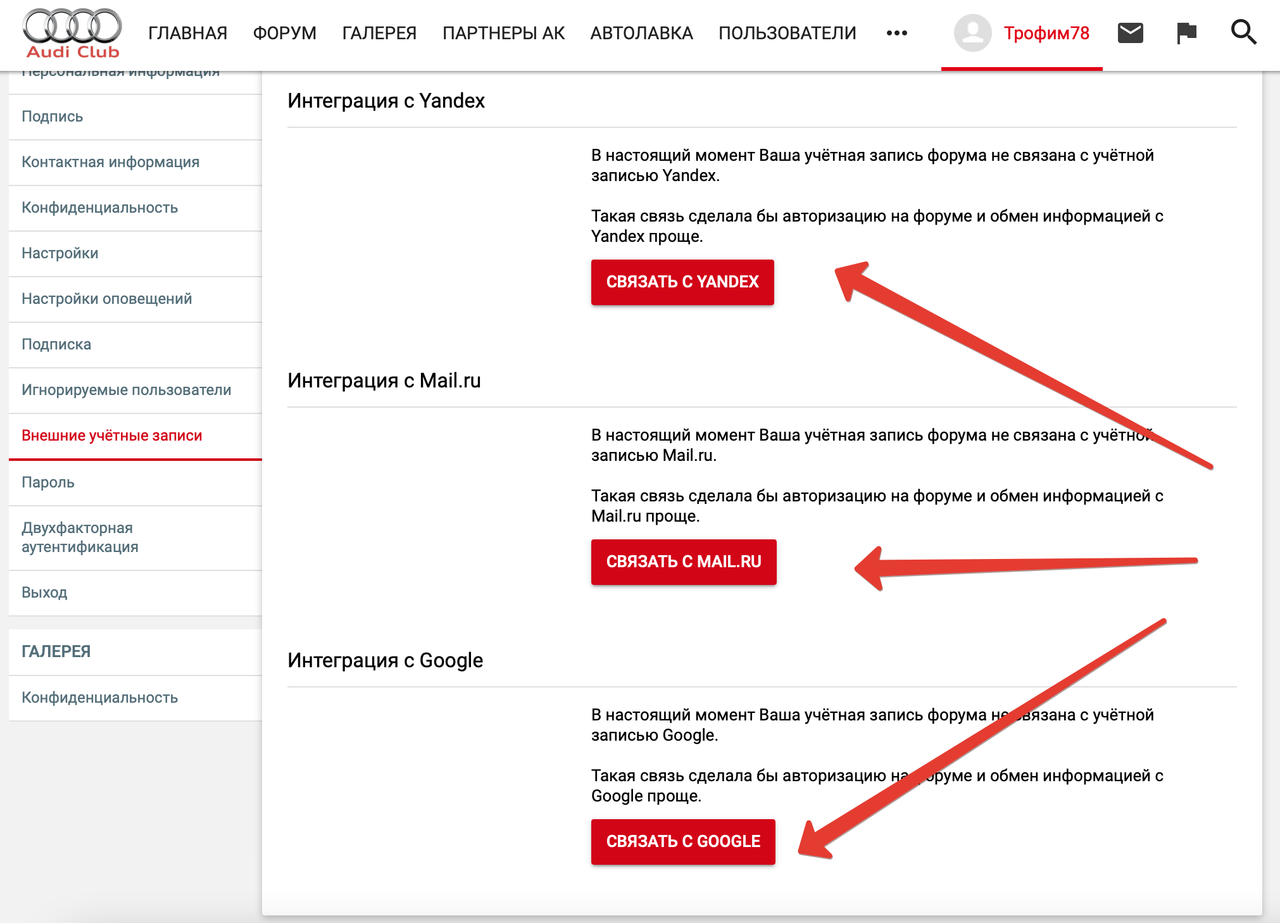1280x923 pixels.
Task: Open ПАРТНЕРЫ АК menu item
Action: 504,33
